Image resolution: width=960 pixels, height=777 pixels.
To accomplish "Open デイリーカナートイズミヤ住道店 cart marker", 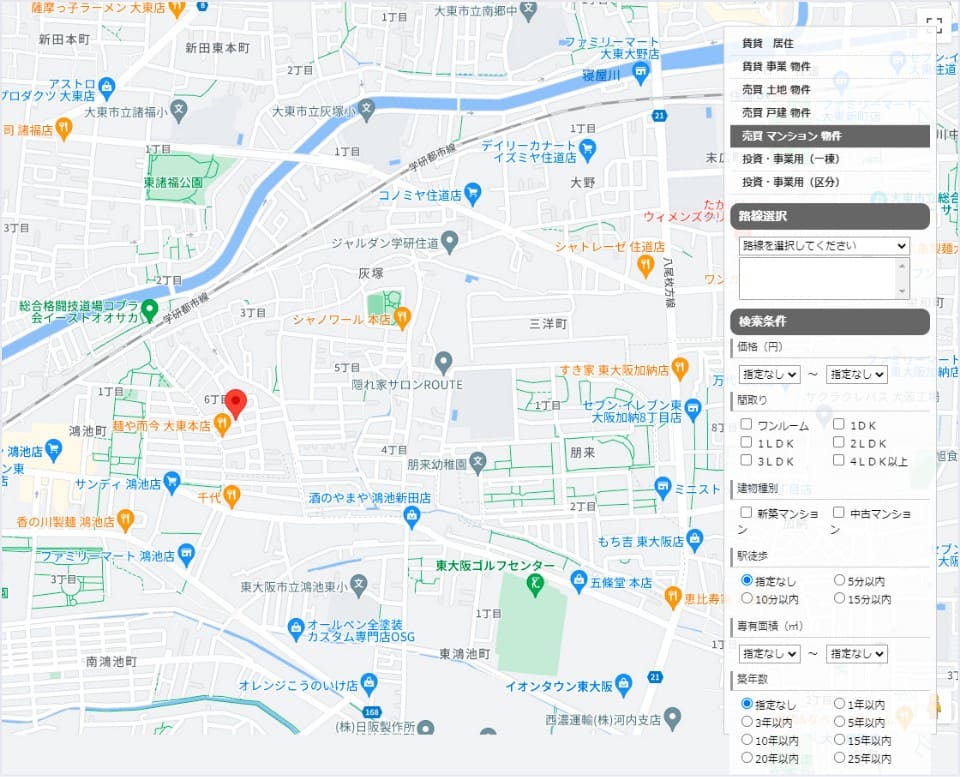I will tap(587, 149).
